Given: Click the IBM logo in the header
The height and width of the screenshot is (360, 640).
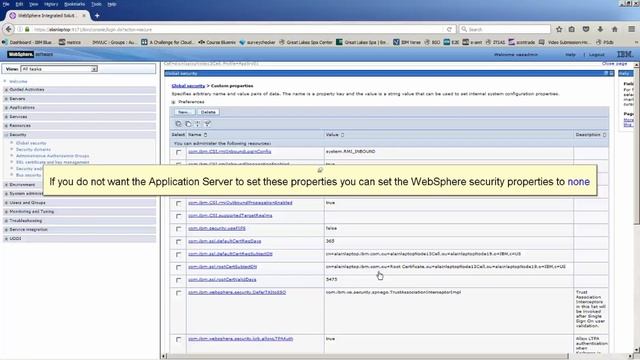Looking at the screenshot, I should pos(624,54).
